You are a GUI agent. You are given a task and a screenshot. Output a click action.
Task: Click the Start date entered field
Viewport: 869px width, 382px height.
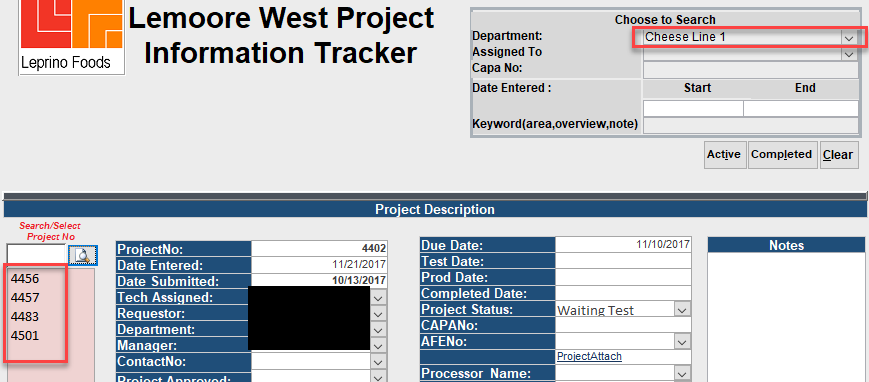[693, 109]
